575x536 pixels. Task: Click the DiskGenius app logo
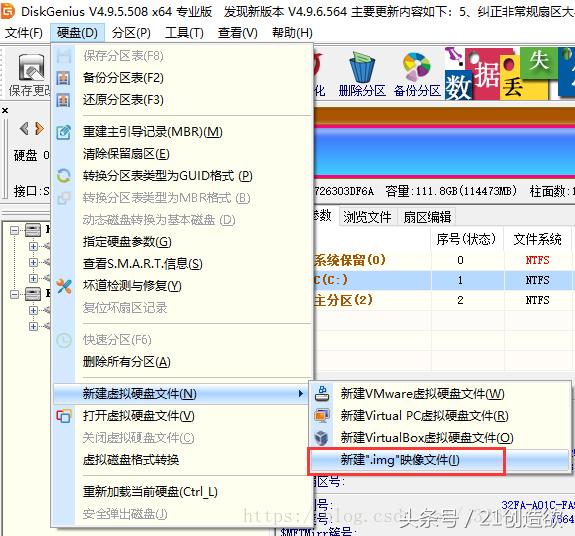pyautogui.click(x=7, y=11)
